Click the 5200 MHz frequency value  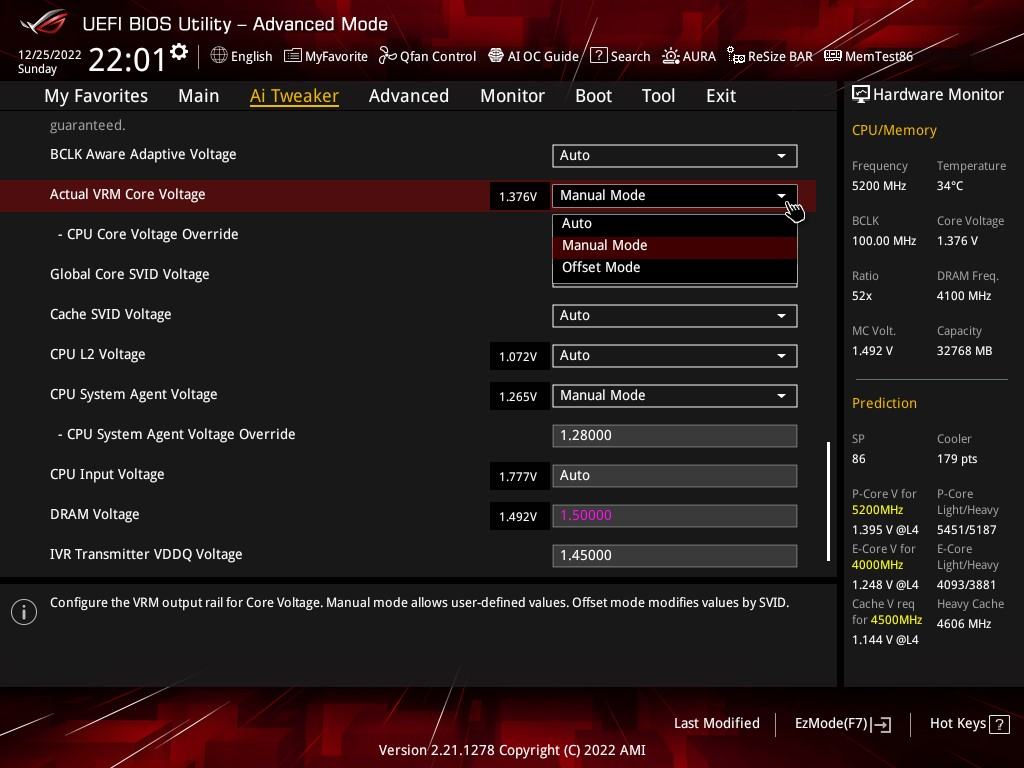(x=878, y=185)
